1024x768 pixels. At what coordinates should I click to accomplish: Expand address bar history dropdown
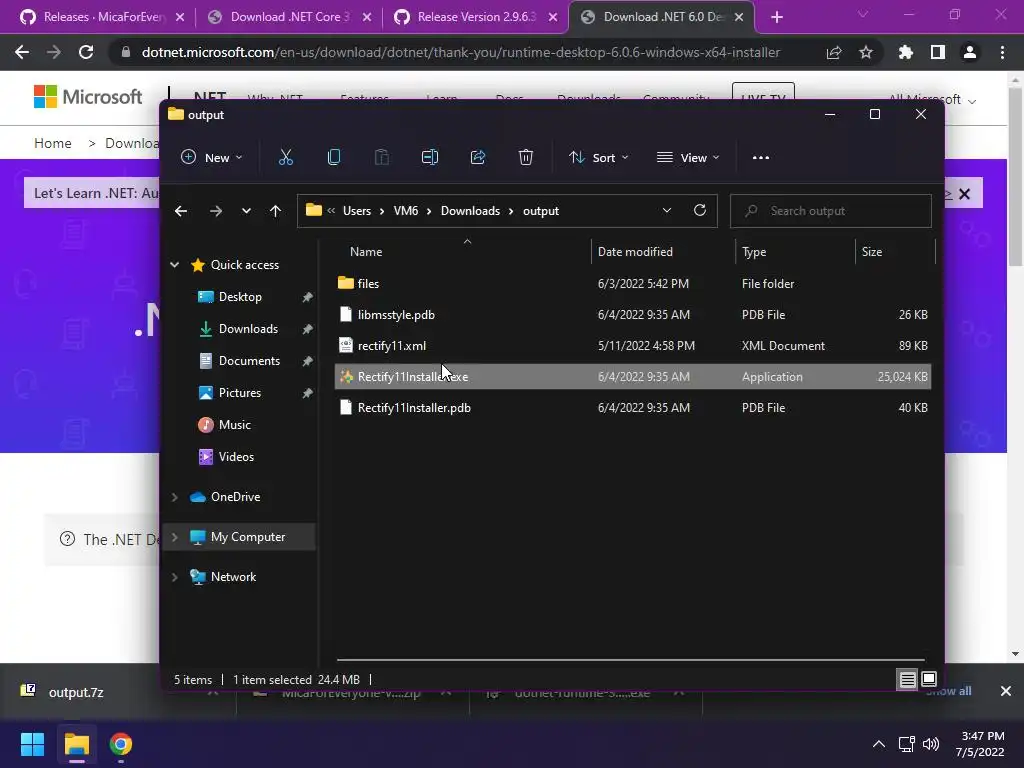(667, 210)
